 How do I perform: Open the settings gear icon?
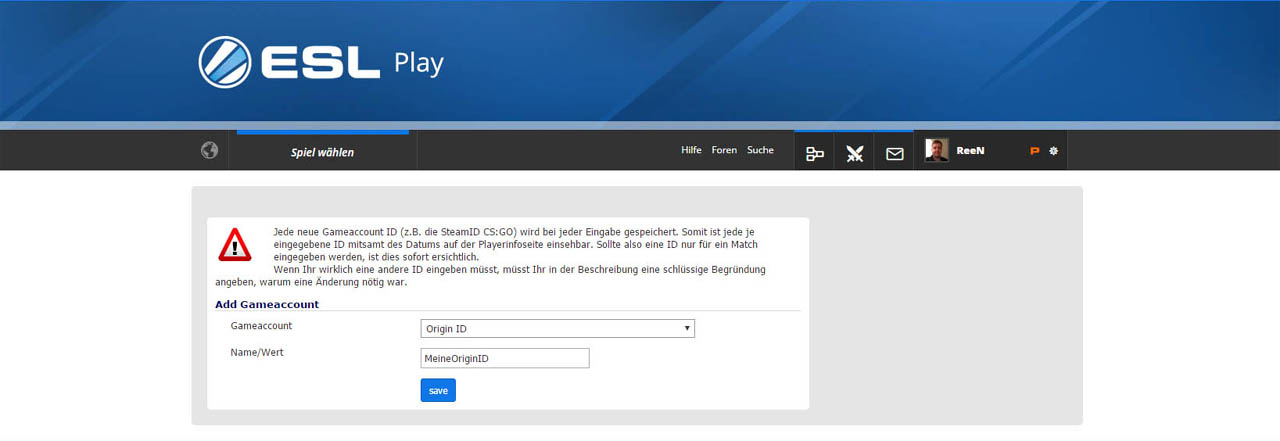(x=1053, y=151)
